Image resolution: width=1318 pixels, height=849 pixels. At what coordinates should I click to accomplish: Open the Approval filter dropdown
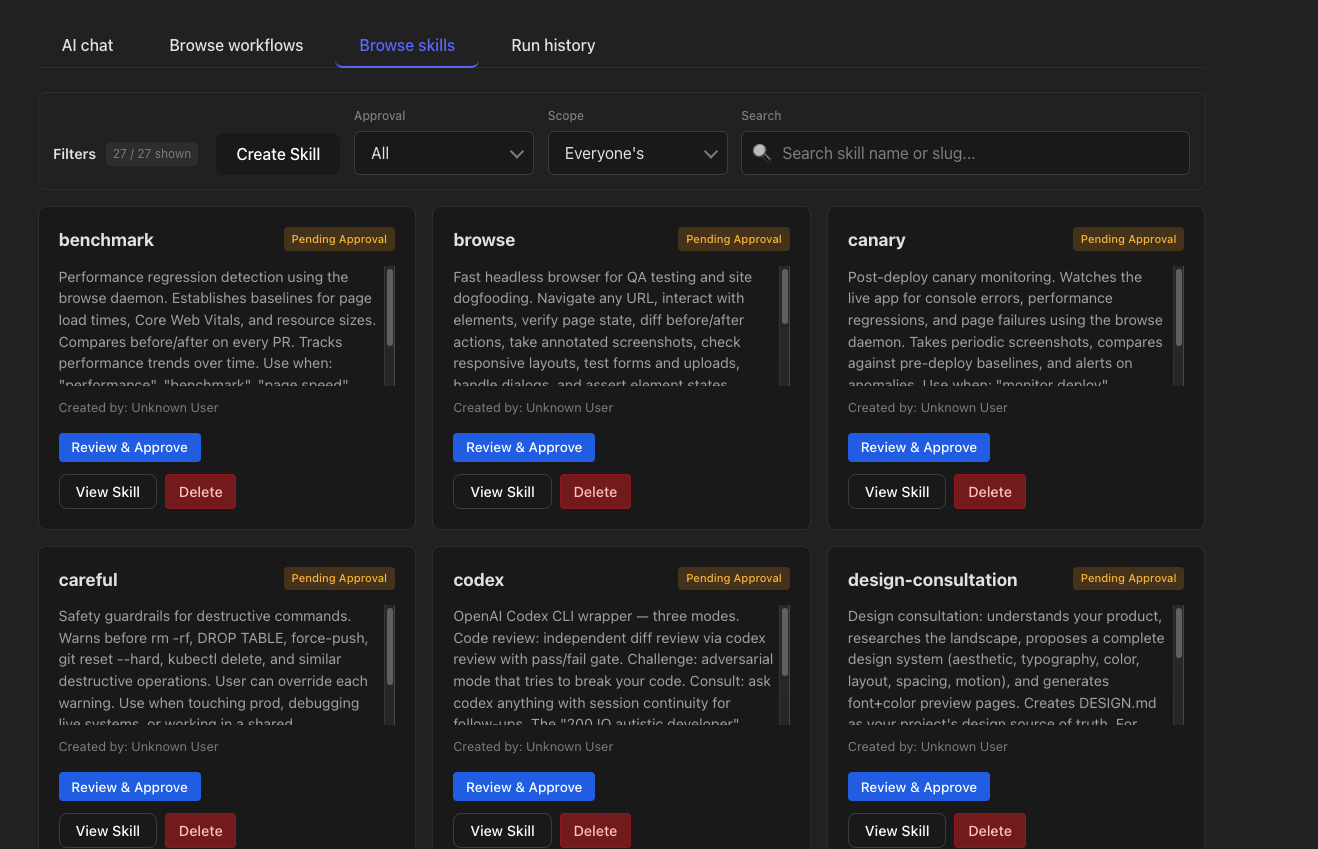tap(444, 153)
